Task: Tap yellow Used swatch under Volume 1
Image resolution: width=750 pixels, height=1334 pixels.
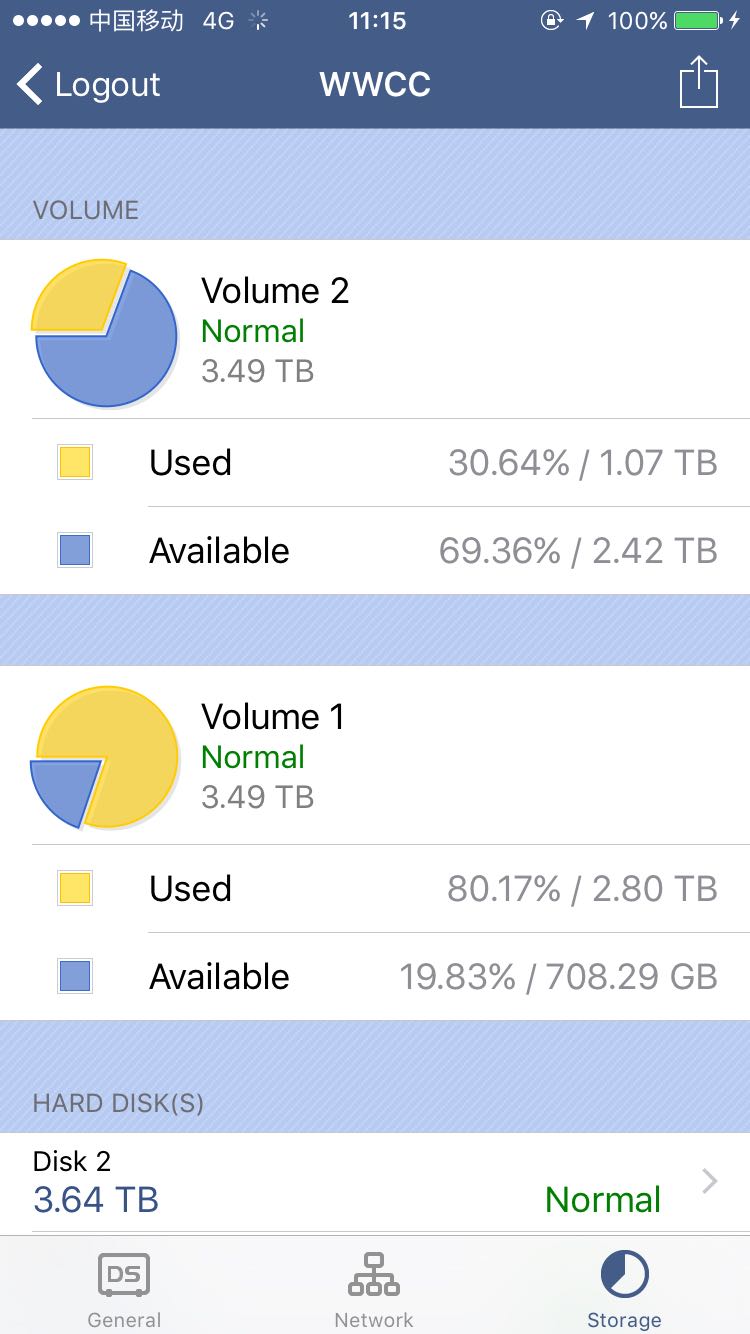Action: click(75, 889)
